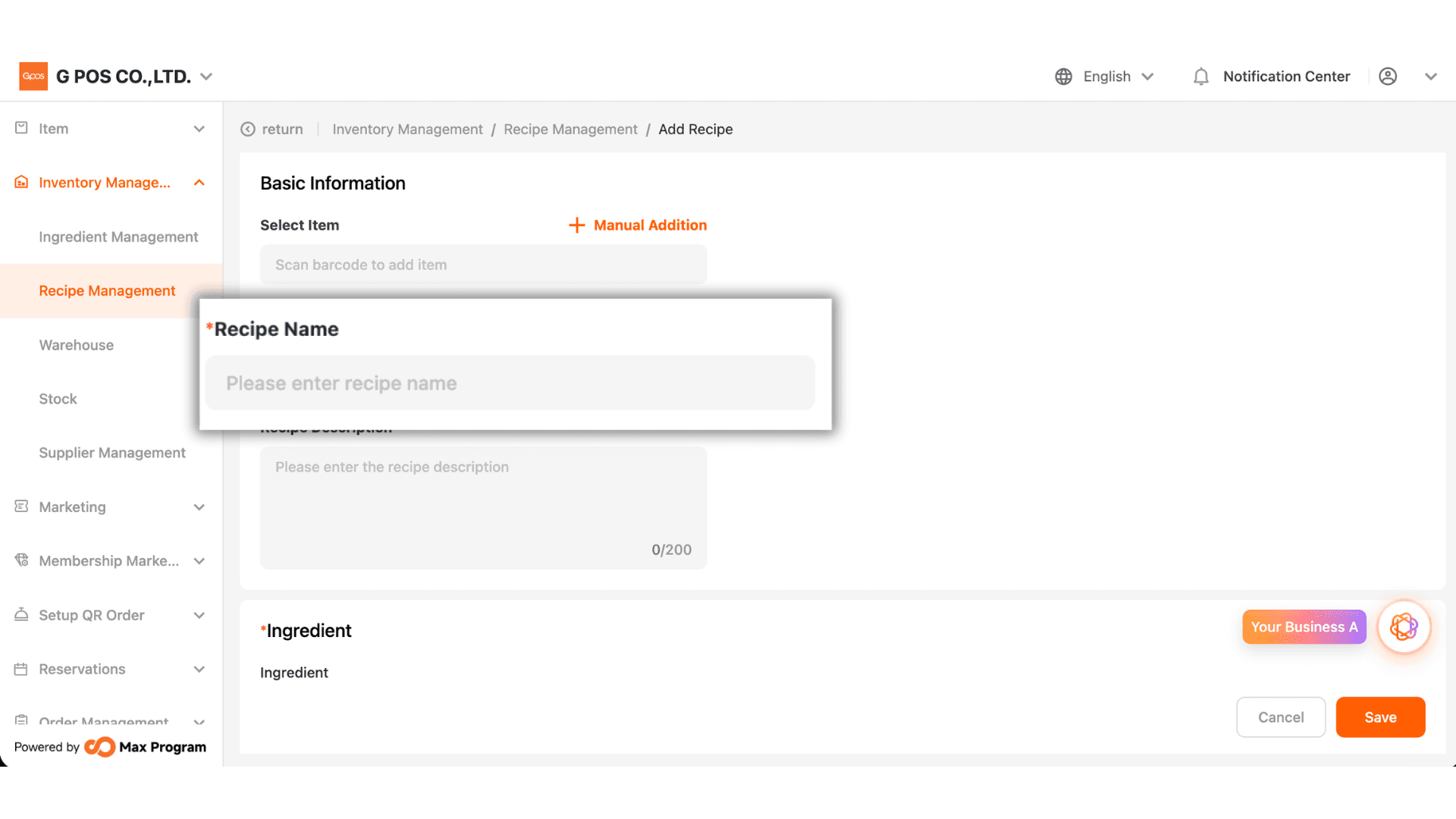
Task: Open the account menu chevron
Action: [1431, 77]
